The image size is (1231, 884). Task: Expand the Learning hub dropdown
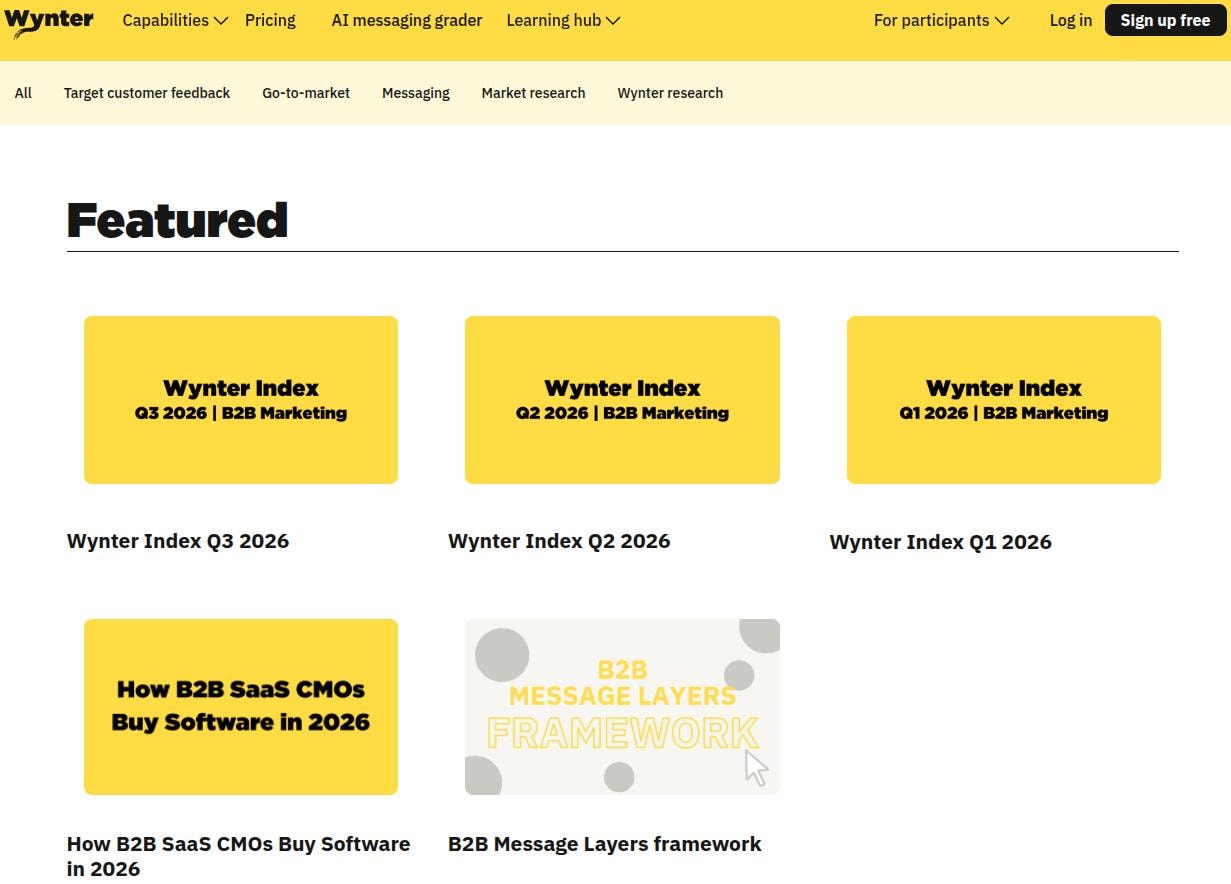click(x=563, y=20)
